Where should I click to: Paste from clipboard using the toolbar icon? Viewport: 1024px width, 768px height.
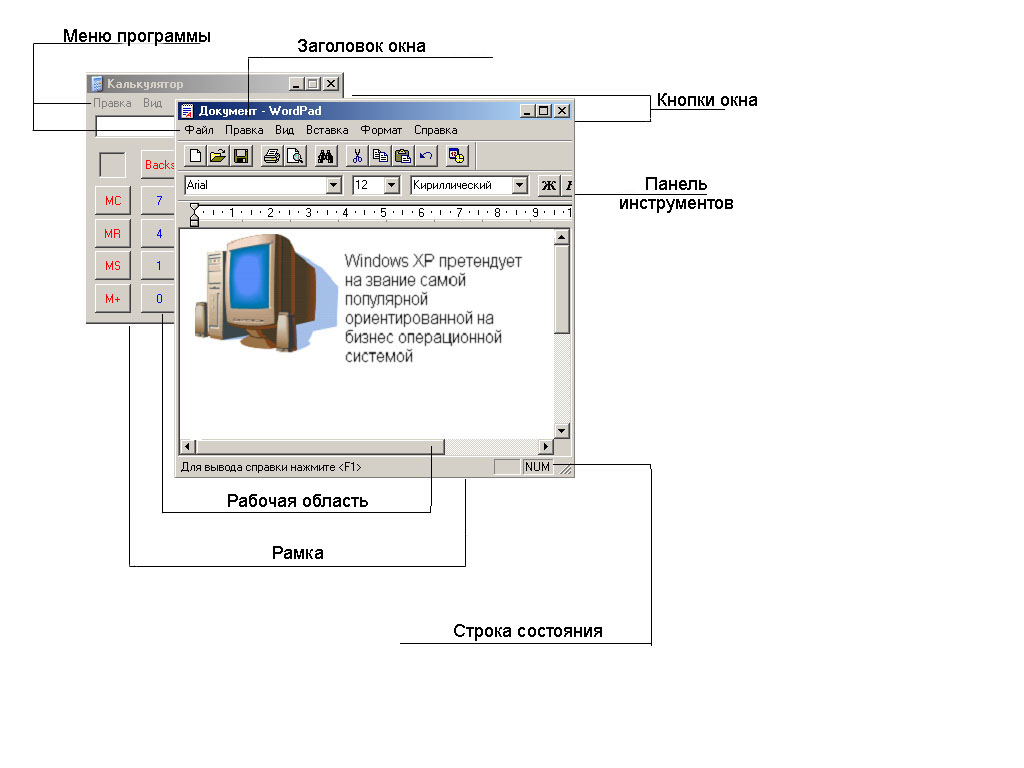[x=403, y=156]
